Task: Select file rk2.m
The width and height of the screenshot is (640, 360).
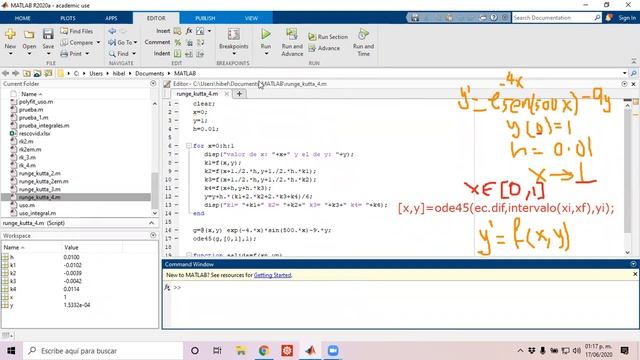Action: coord(26,142)
